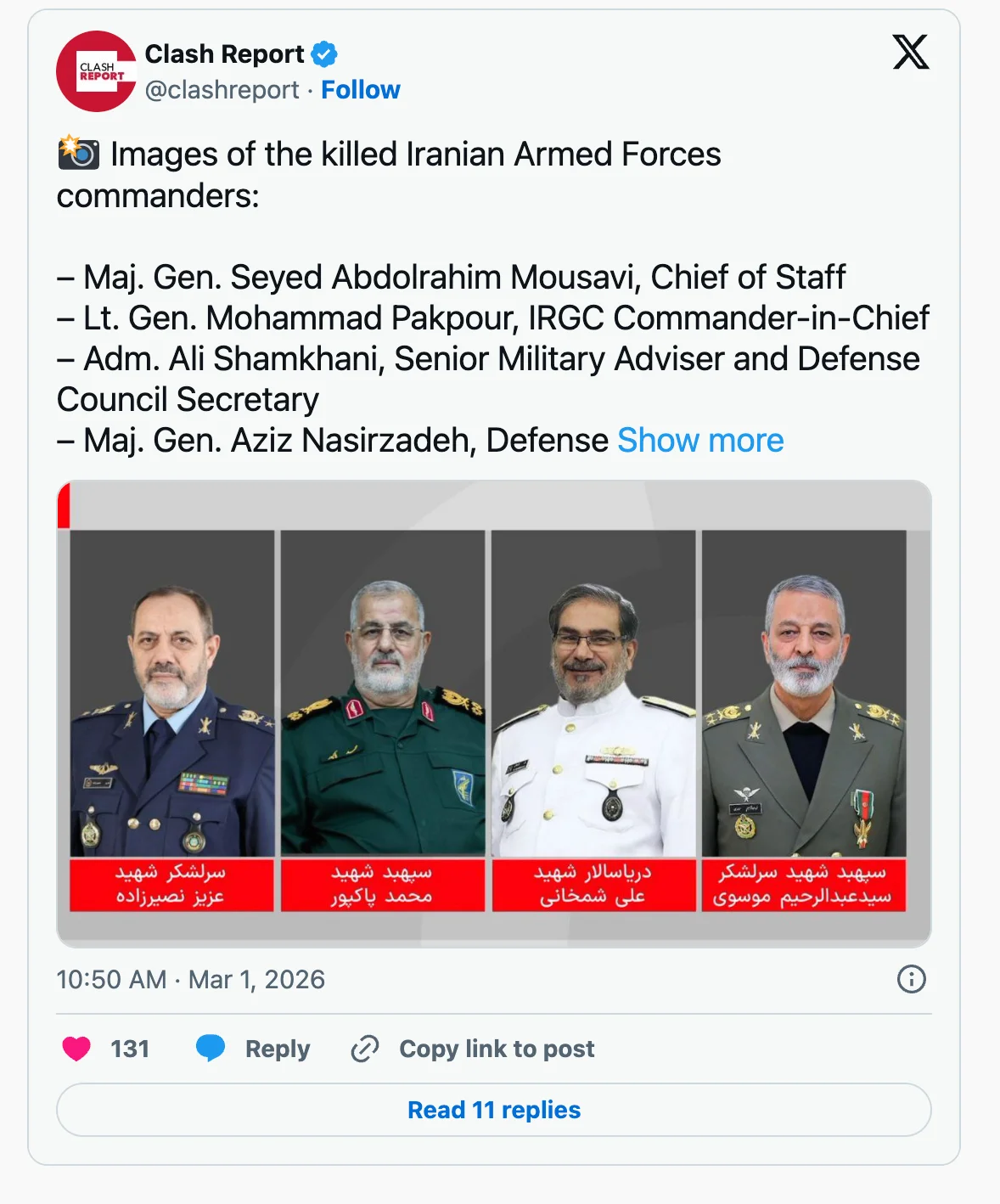Click the Clash Report display name
Viewport: 1000px width, 1204px height.
point(224,54)
